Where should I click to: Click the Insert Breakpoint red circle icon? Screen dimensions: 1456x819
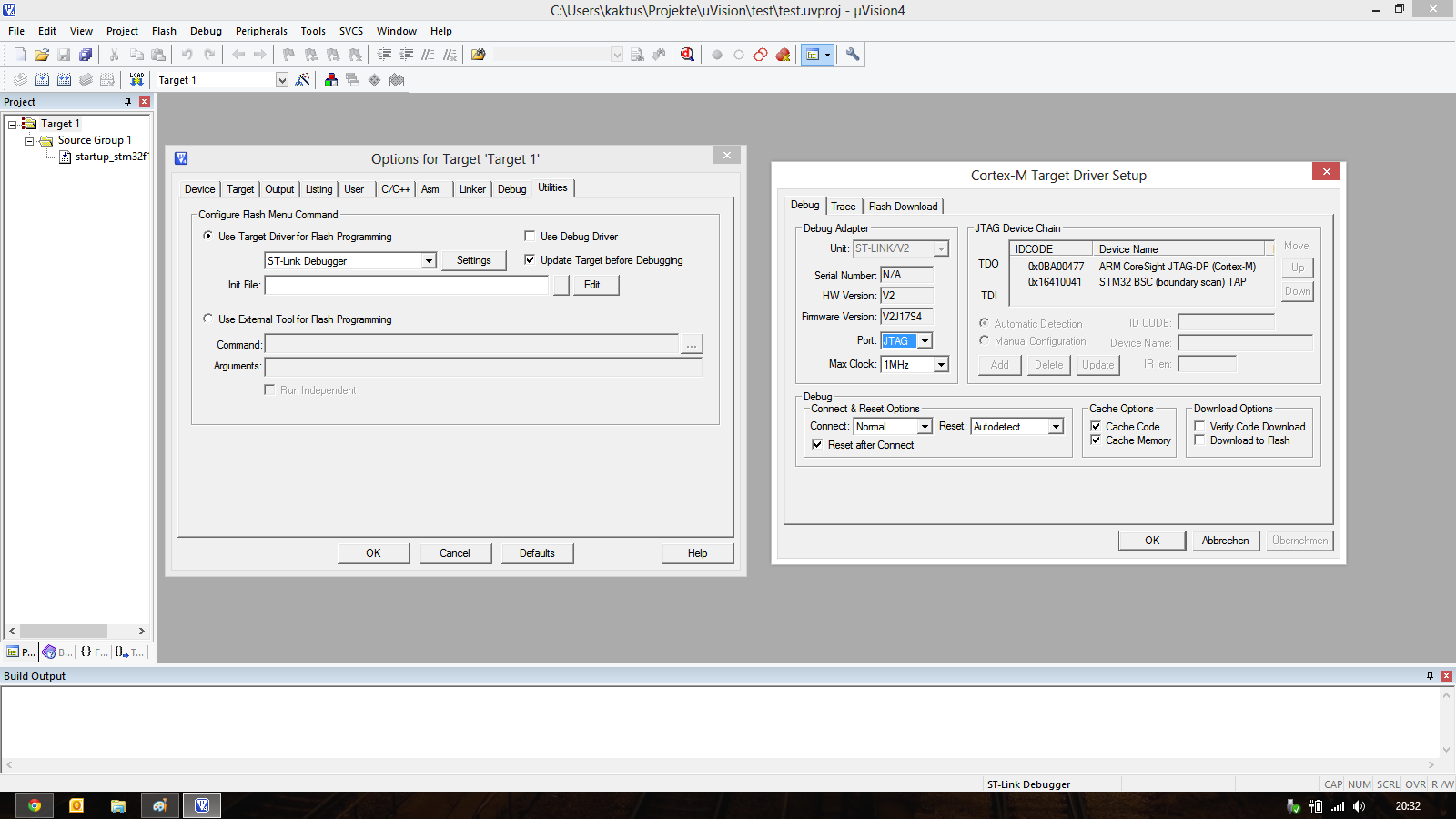point(717,55)
